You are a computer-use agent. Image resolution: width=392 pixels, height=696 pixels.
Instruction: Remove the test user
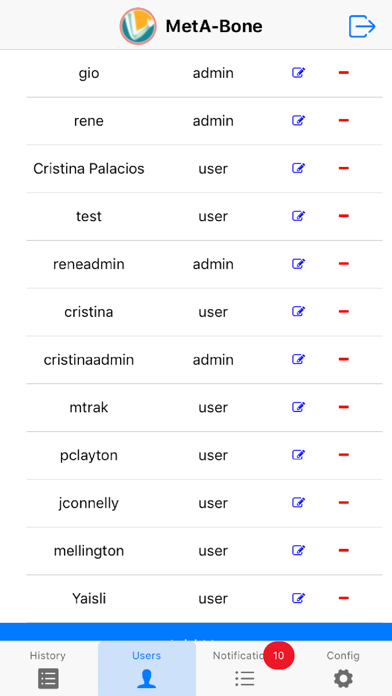(x=344, y=216)
